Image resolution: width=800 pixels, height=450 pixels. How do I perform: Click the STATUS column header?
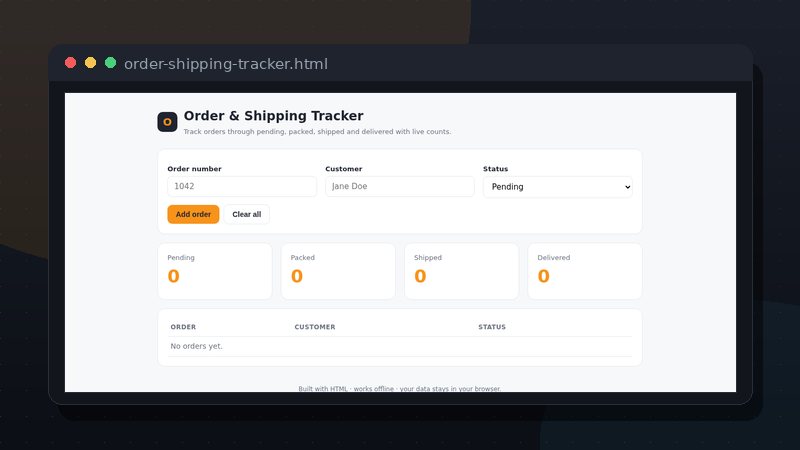492,327
